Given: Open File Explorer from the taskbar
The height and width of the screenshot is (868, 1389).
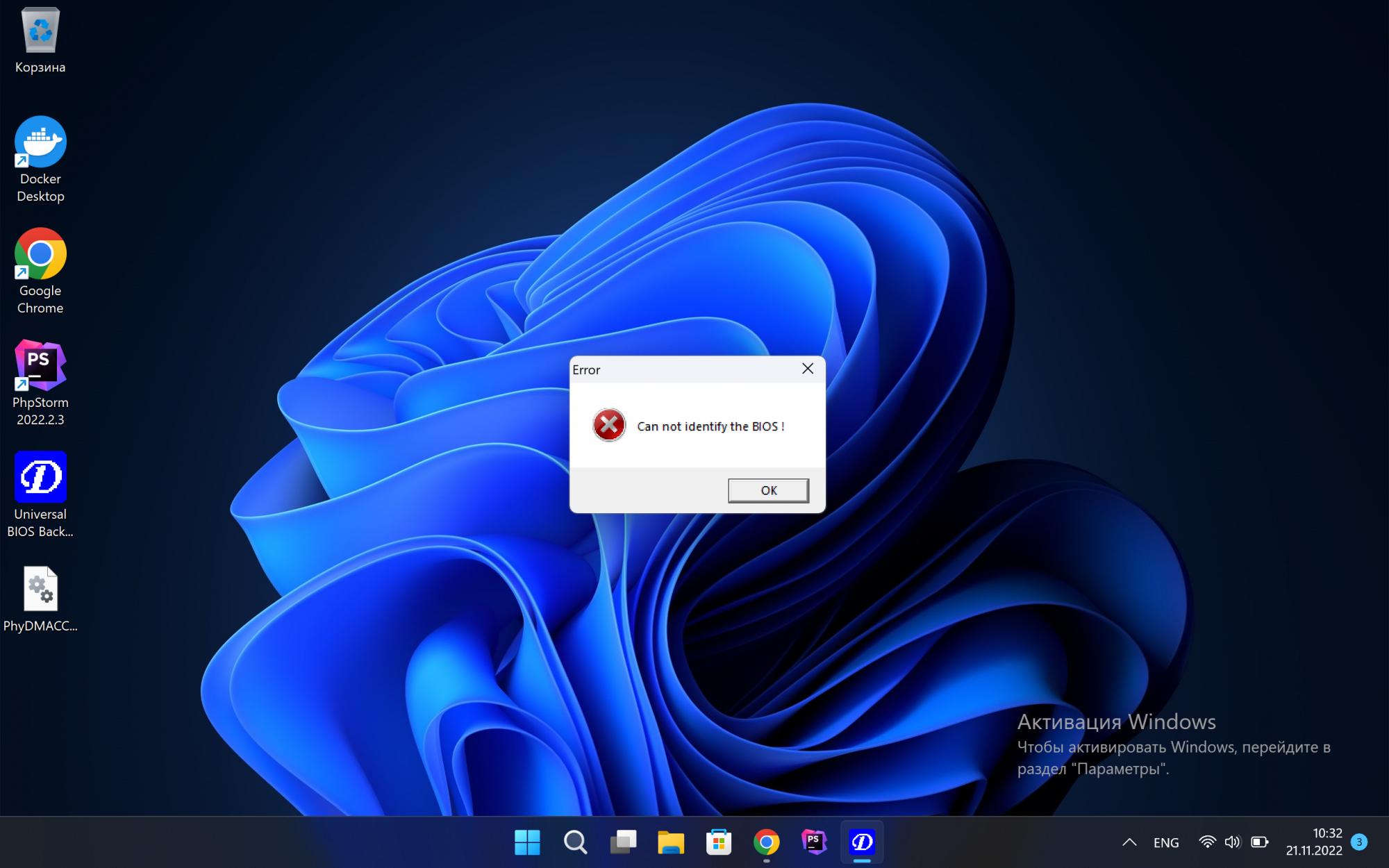Looking at the screenshot, I should (x=671, y=842).
